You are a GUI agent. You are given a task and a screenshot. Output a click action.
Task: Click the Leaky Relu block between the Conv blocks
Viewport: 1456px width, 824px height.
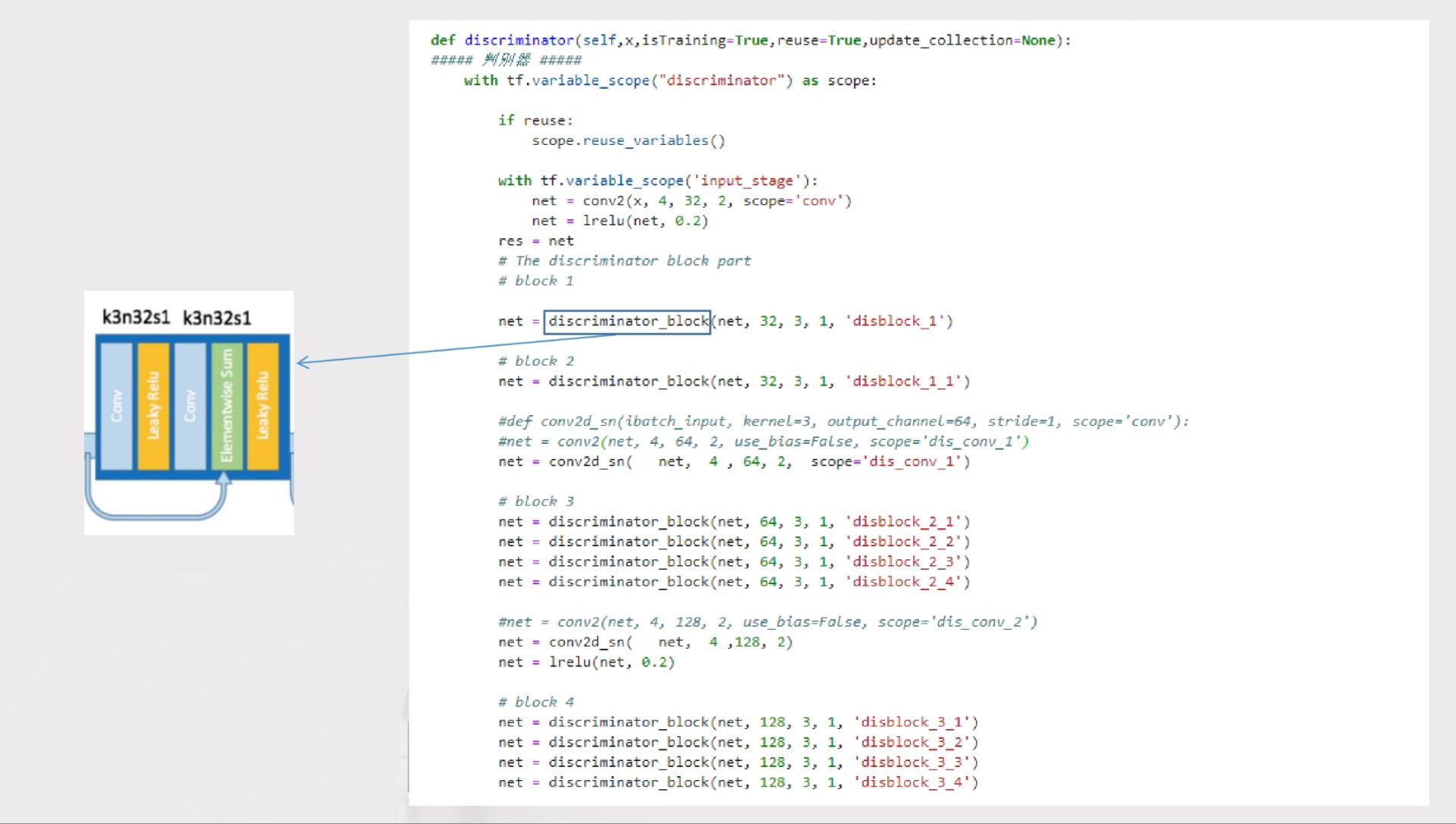pos(152,406)
